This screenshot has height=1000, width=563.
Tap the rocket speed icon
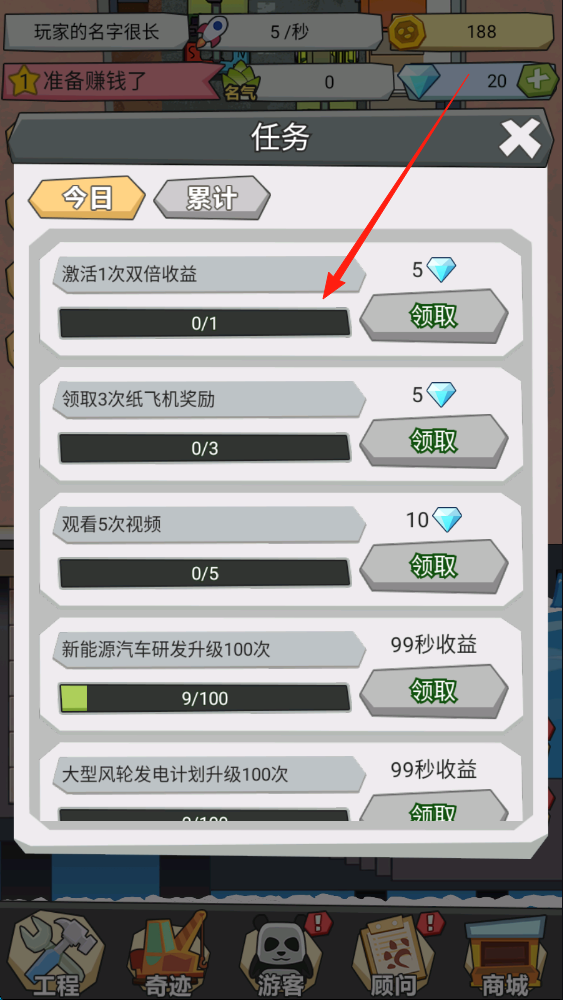click(x=212, y=31)
